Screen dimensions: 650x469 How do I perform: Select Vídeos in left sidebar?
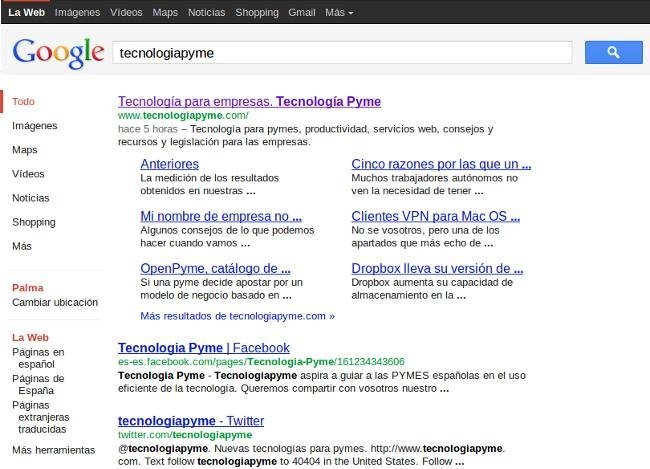click(x=28, y=174)
